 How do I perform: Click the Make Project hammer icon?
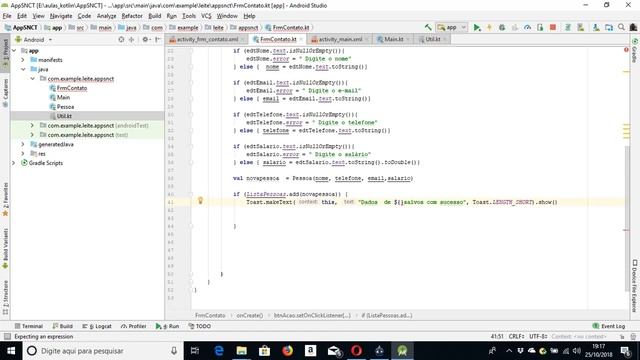[428, 27]
